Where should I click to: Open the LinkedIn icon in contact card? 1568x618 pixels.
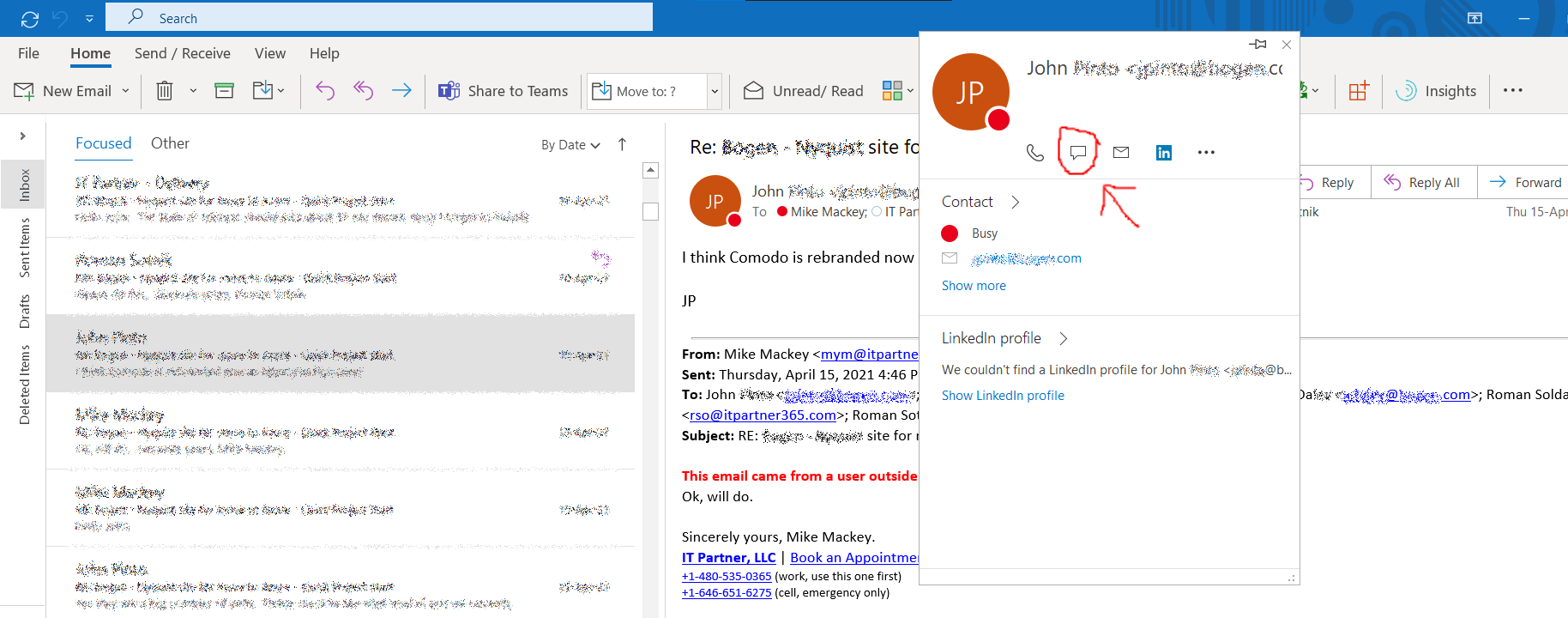click(1164, 153)
